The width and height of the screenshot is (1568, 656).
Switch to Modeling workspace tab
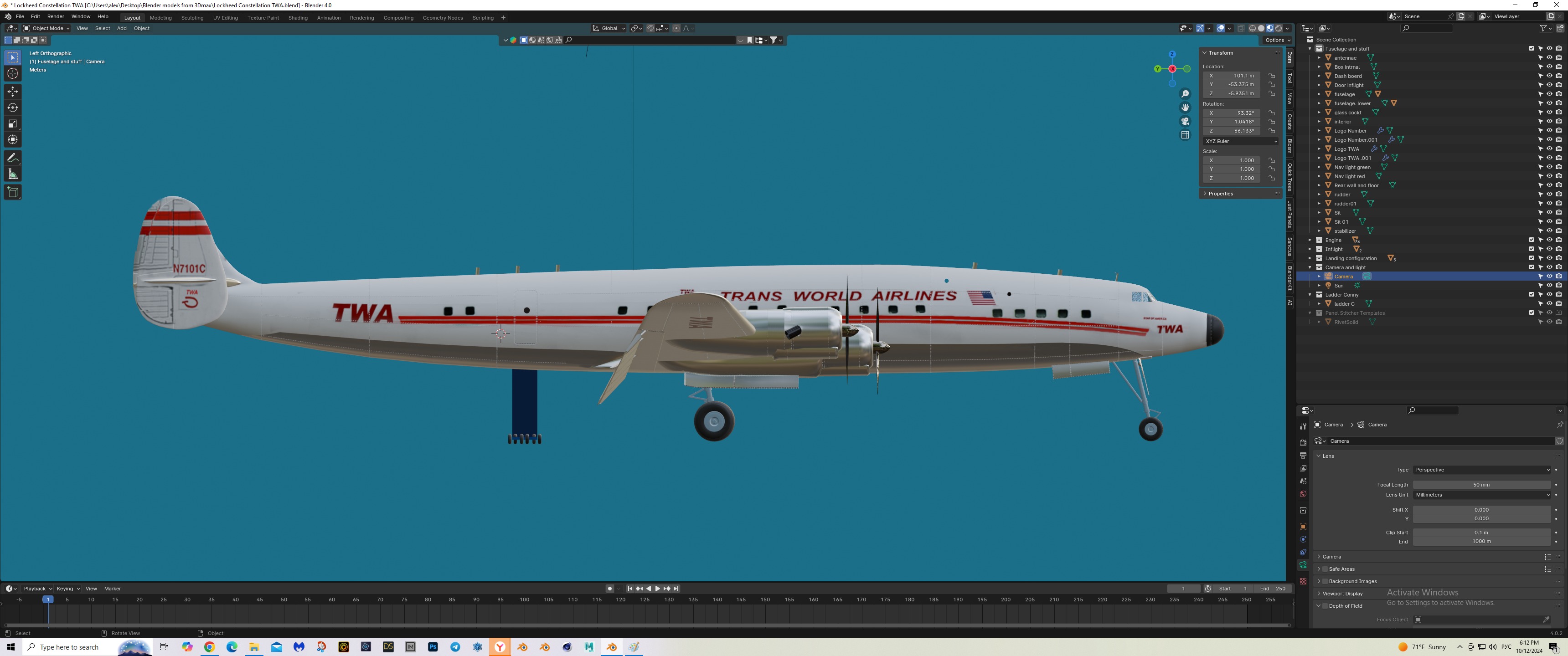pos(161,18)
